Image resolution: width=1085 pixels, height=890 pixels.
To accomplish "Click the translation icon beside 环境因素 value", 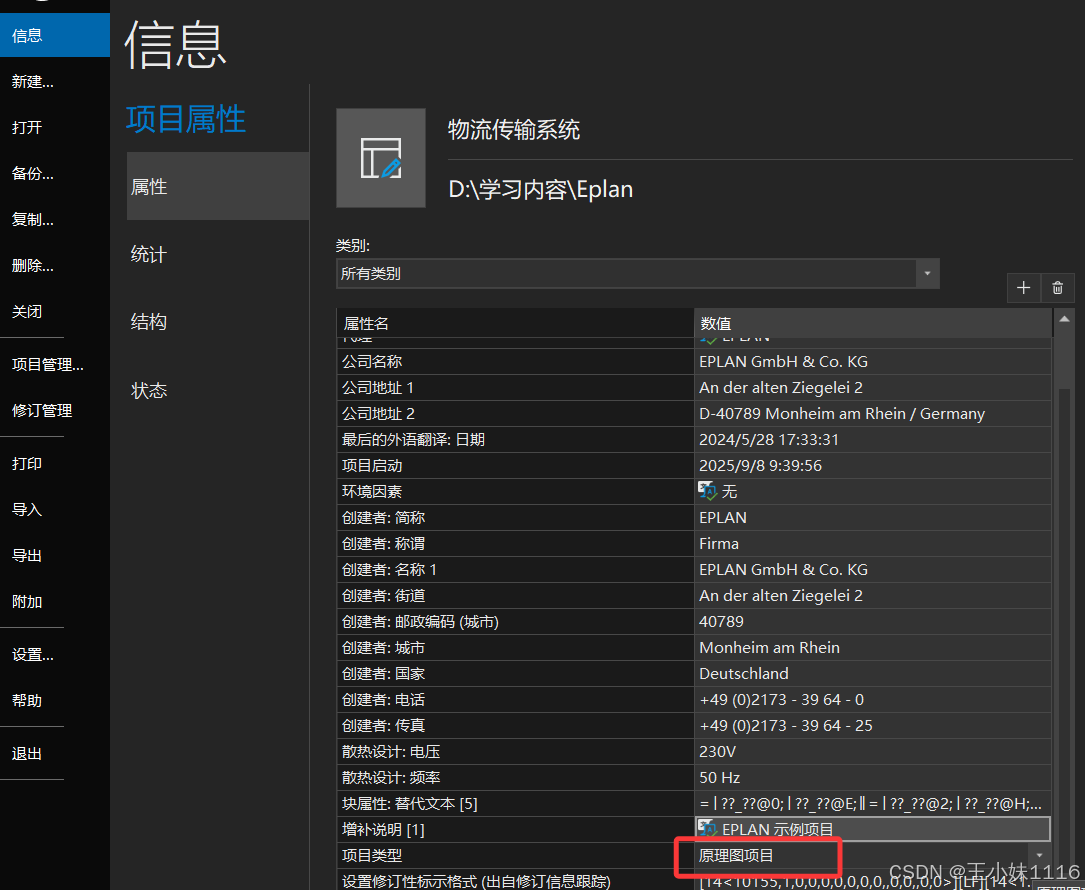I will (x=707, y=491).
